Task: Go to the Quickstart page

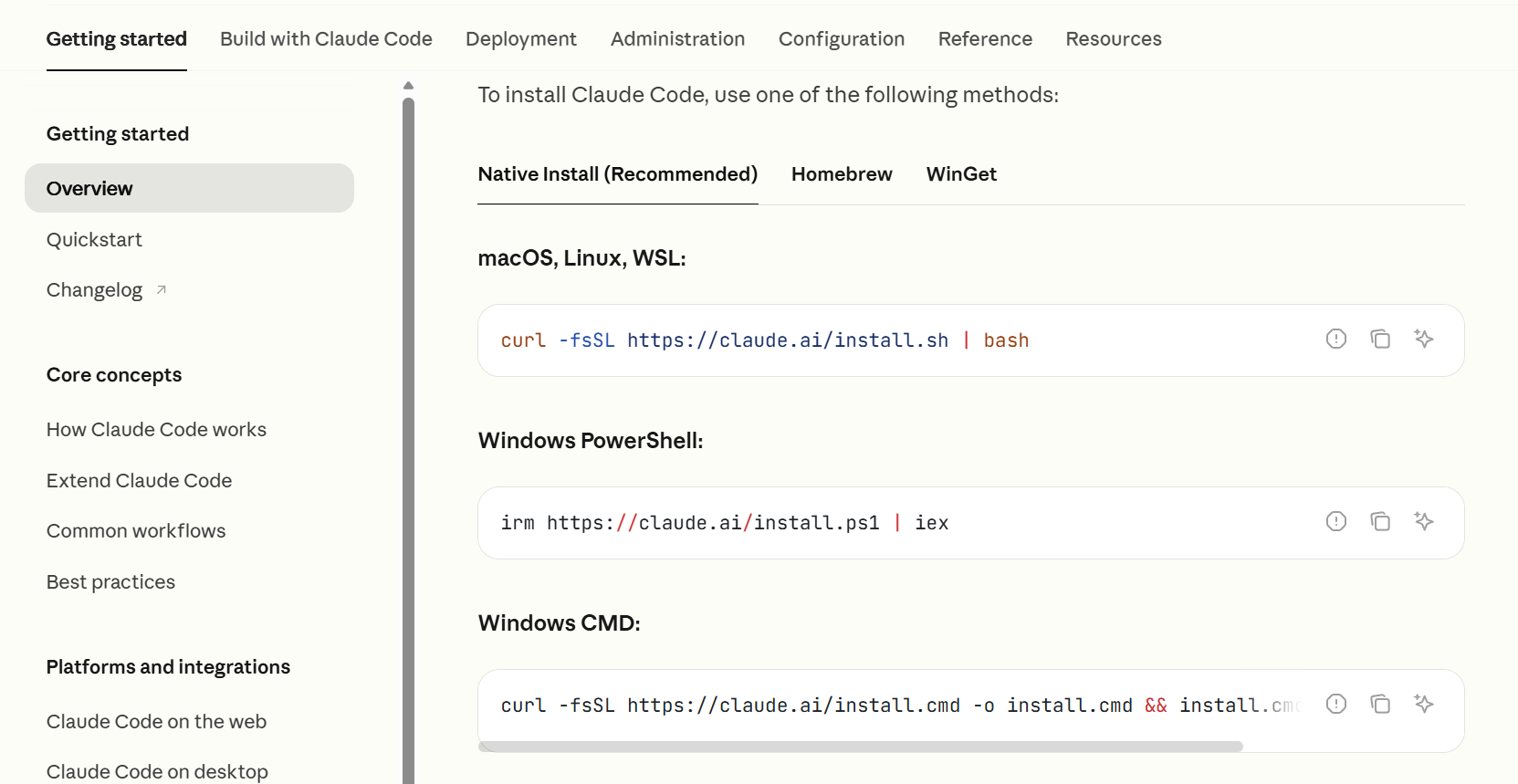Action: 94,240
